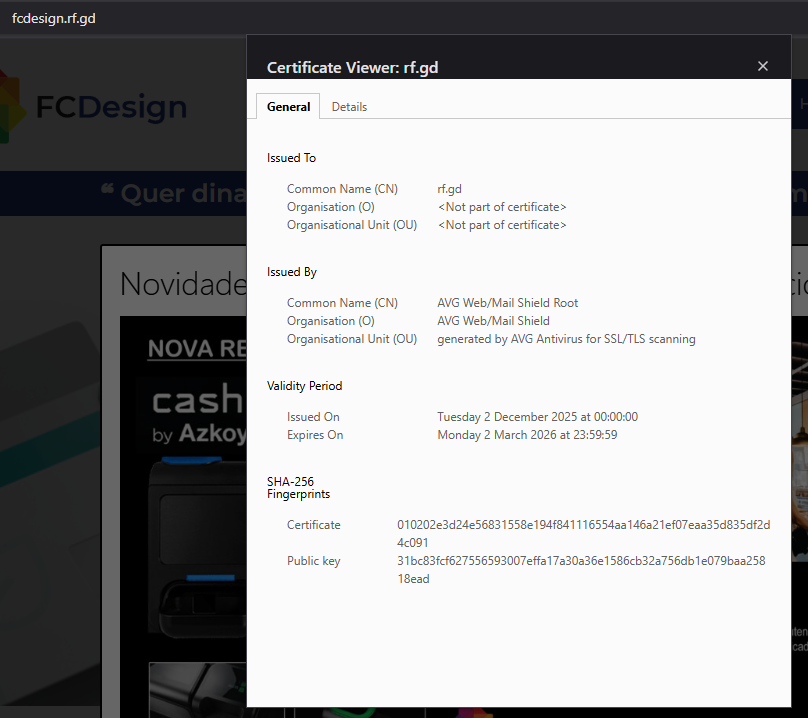Close the Certificate Viewer dialog
Viewport: 808px width, 718px height.
point(763,66)
